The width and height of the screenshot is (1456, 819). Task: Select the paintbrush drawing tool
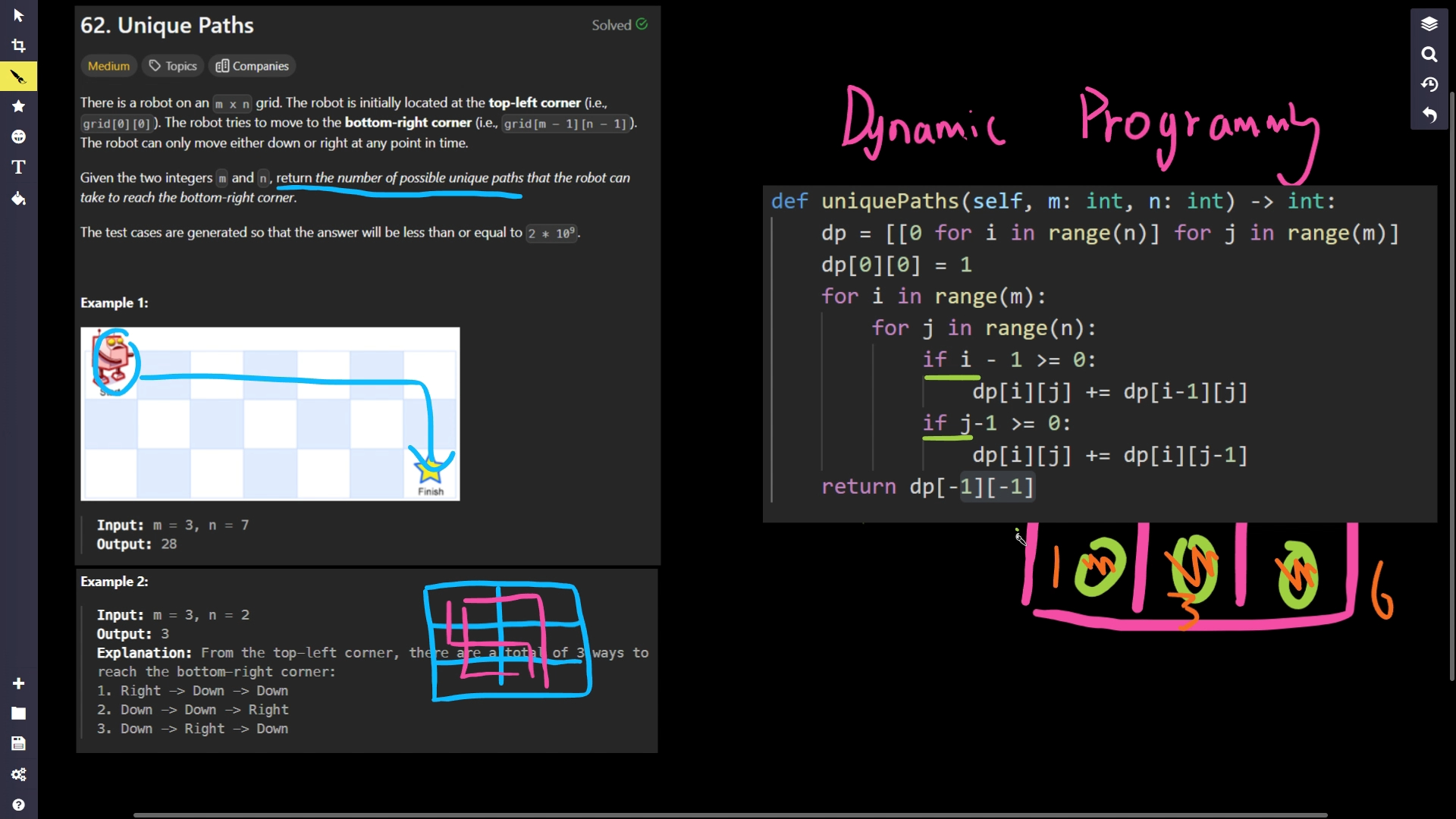click(18, 77)
